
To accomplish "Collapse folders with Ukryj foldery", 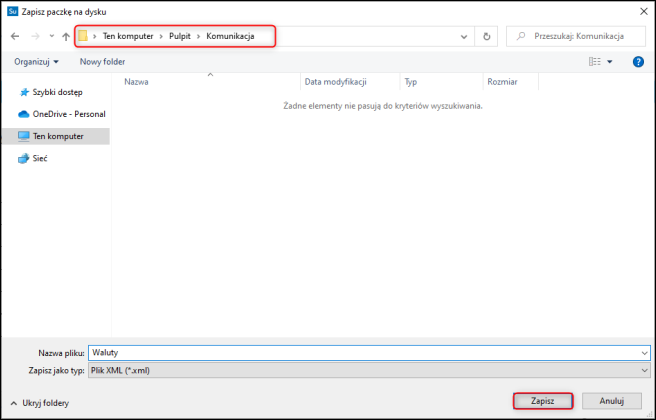I will click(40, 403).
